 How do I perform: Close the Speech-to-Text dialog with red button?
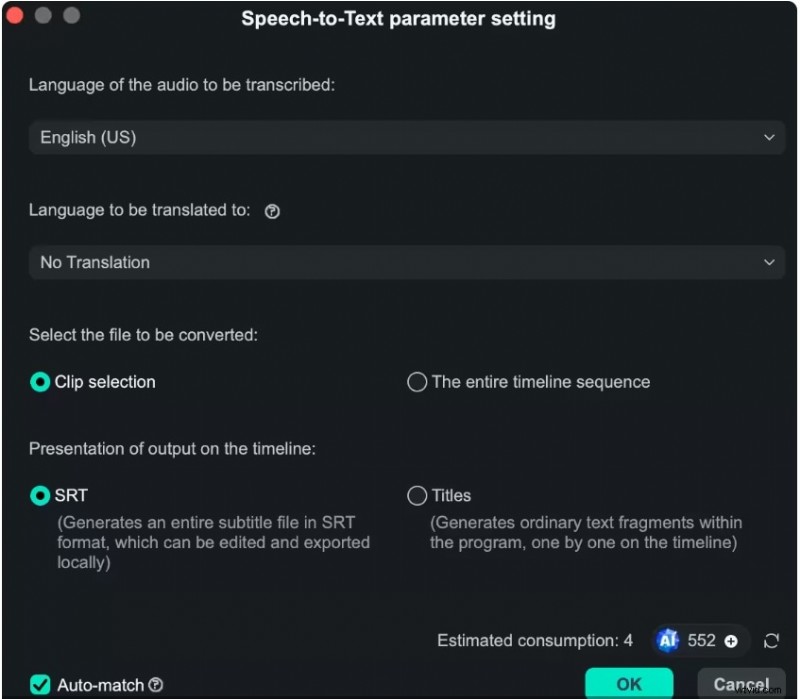tap(16, 16)
